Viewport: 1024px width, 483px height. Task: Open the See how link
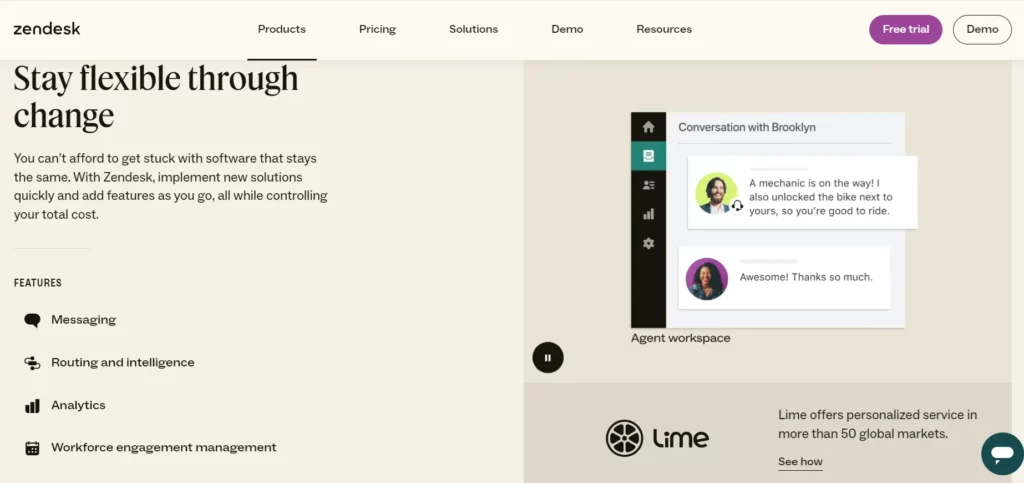800,462
